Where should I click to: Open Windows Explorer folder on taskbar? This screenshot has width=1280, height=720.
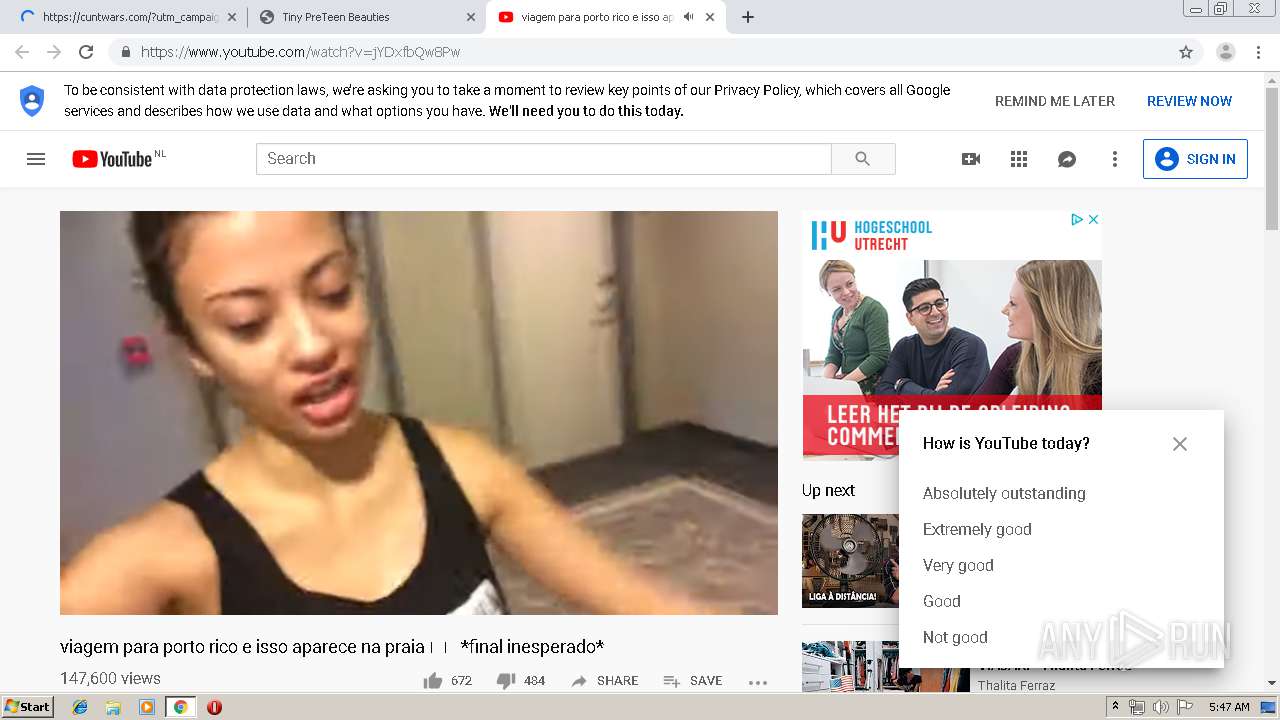click(113, 707)
